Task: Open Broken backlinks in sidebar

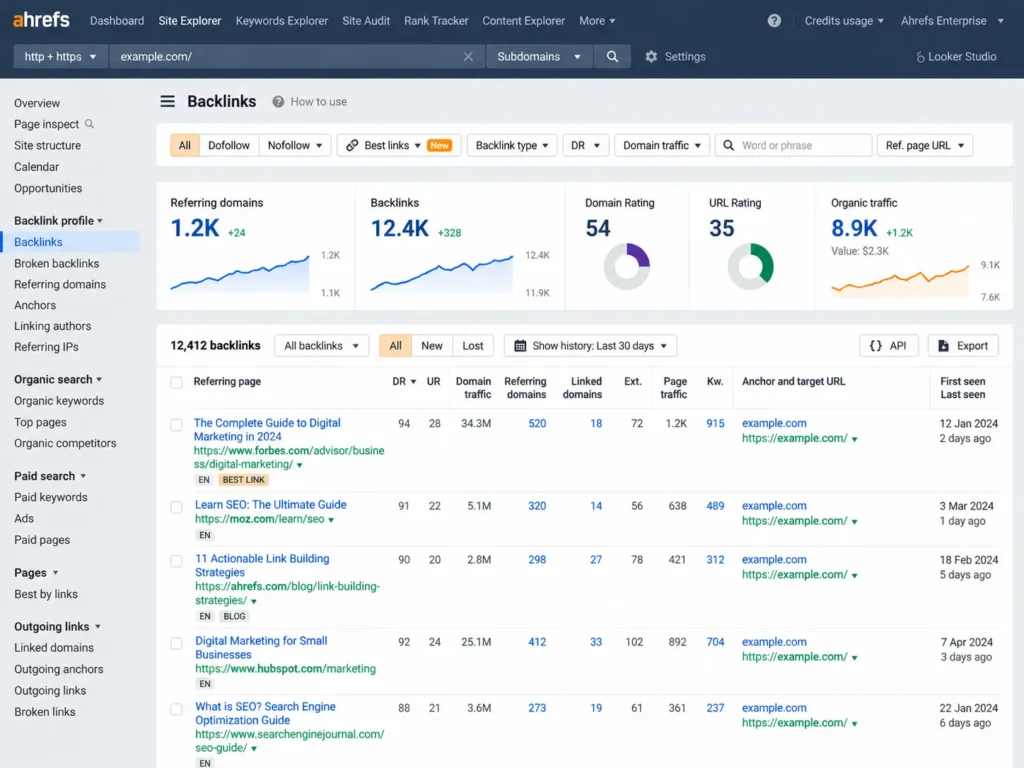Action: tap(57, 263)
